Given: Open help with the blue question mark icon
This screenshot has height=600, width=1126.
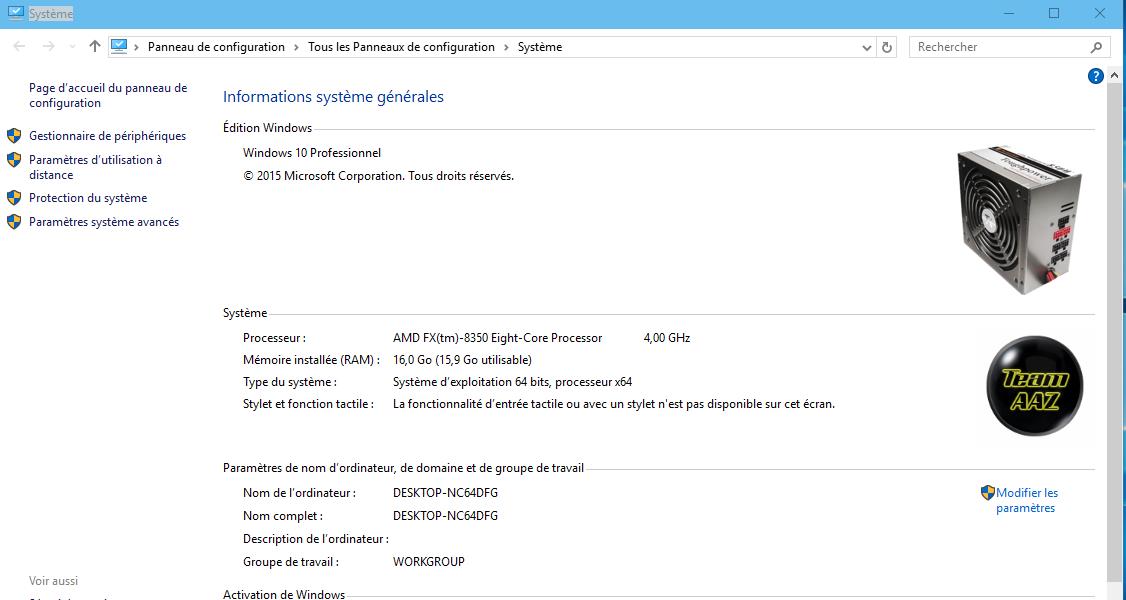Looking at the screenshot, I should tap(1095, 75).
